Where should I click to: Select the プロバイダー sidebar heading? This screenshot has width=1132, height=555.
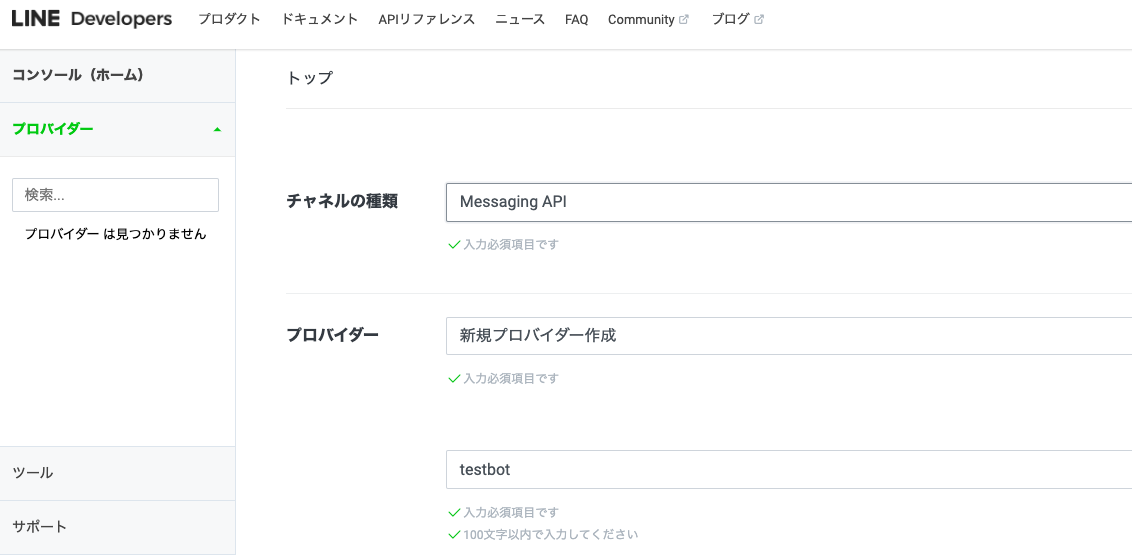[x=53, y=129]
